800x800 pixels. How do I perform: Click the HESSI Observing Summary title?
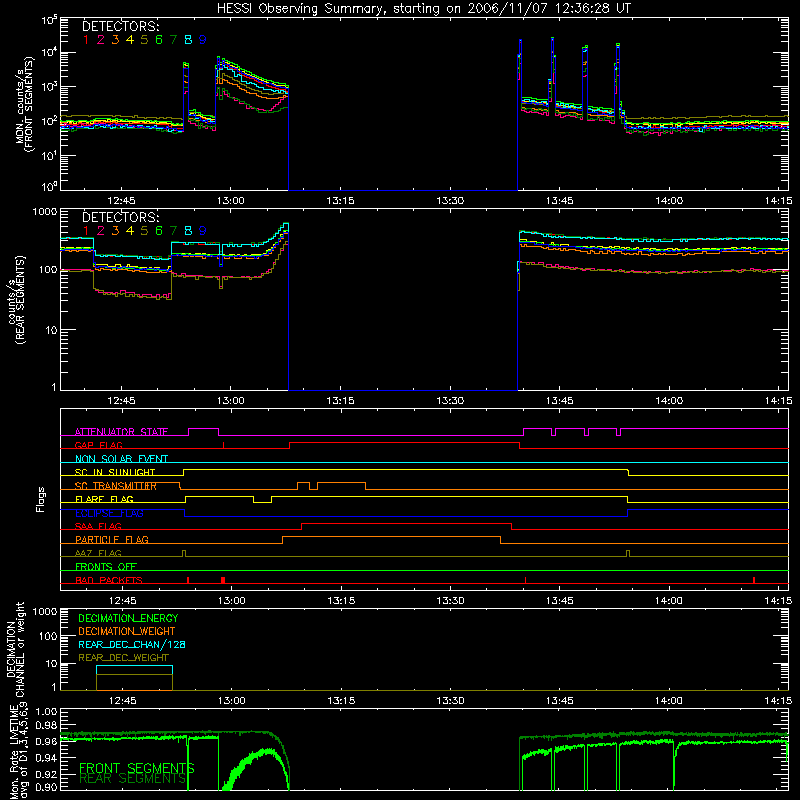pos(424,8)
